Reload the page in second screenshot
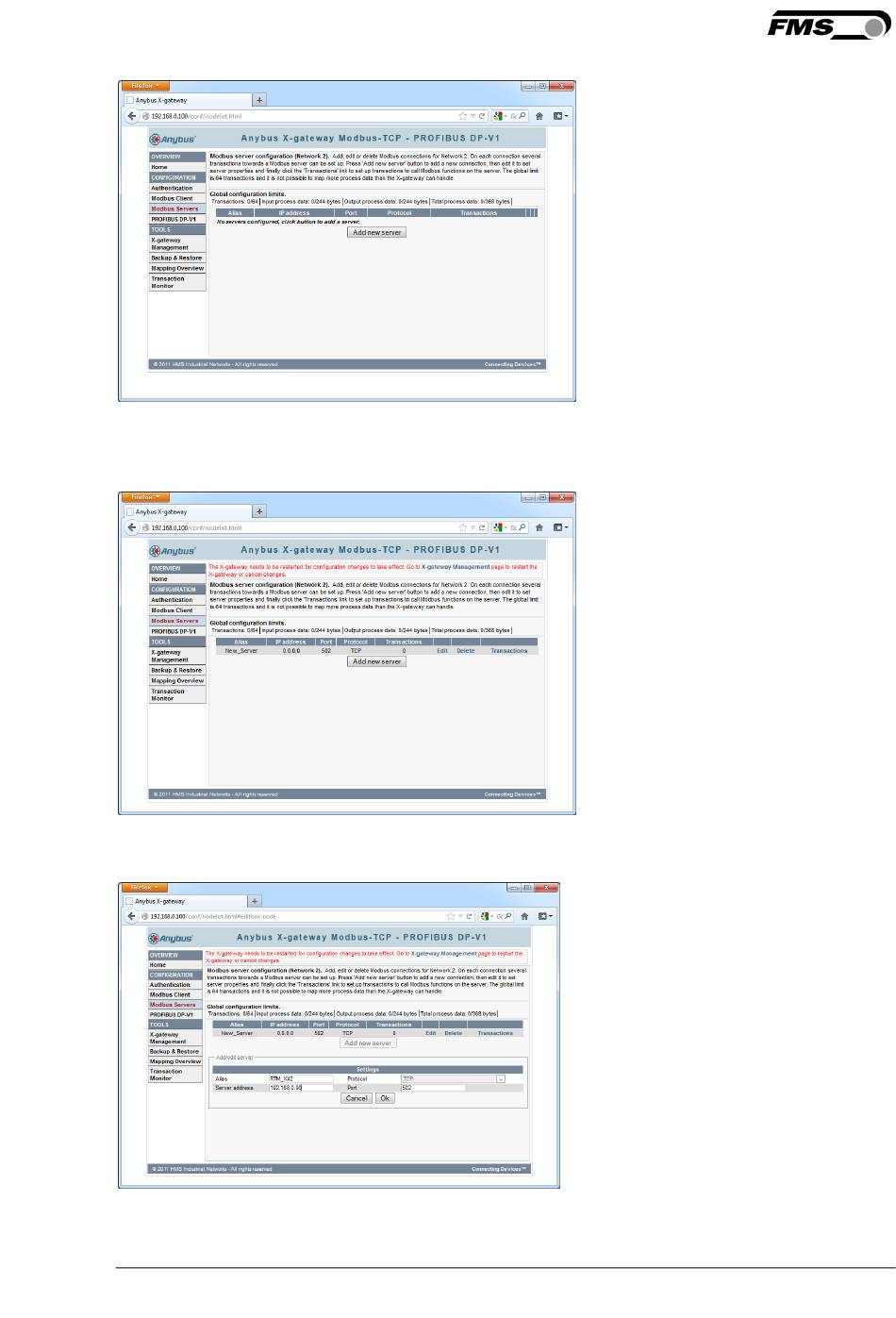Screen dimensions: 896x1318 (x=482, y=527)
